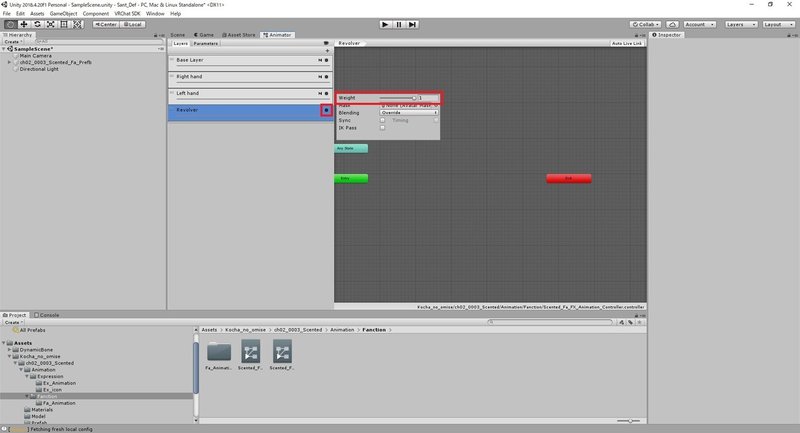Lock the Inspector panel with padlock icon

[x=789, y=35]
